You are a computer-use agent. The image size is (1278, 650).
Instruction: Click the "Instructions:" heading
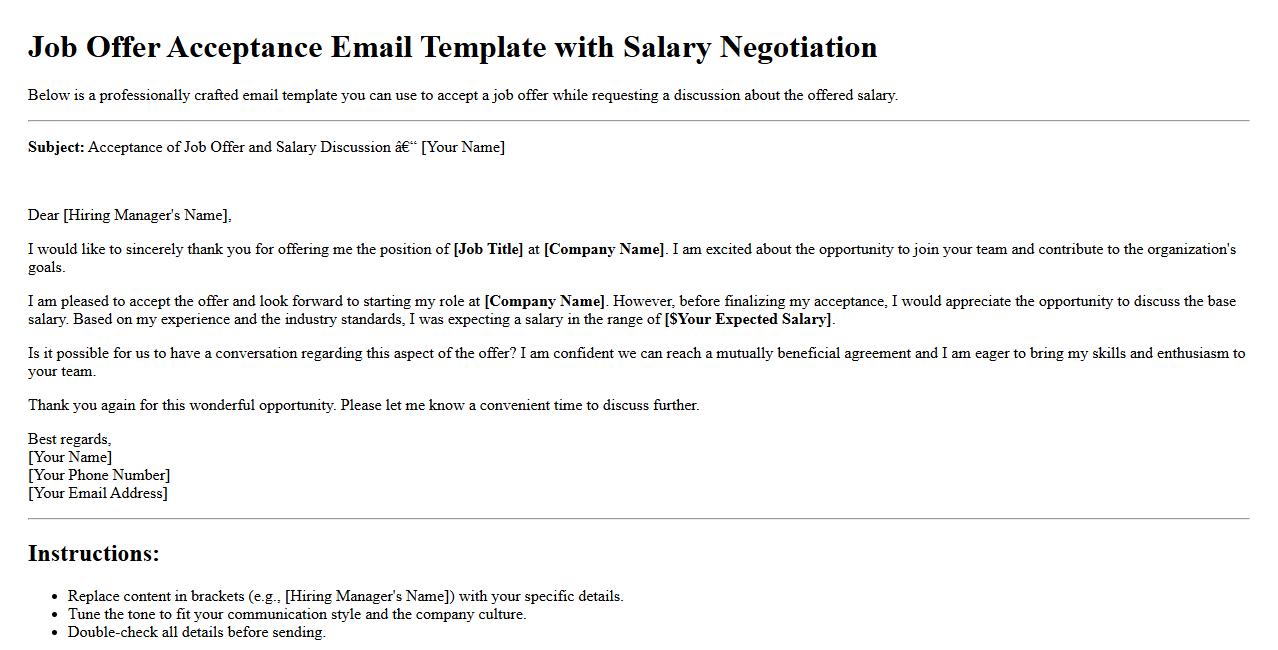coord(94,554)
